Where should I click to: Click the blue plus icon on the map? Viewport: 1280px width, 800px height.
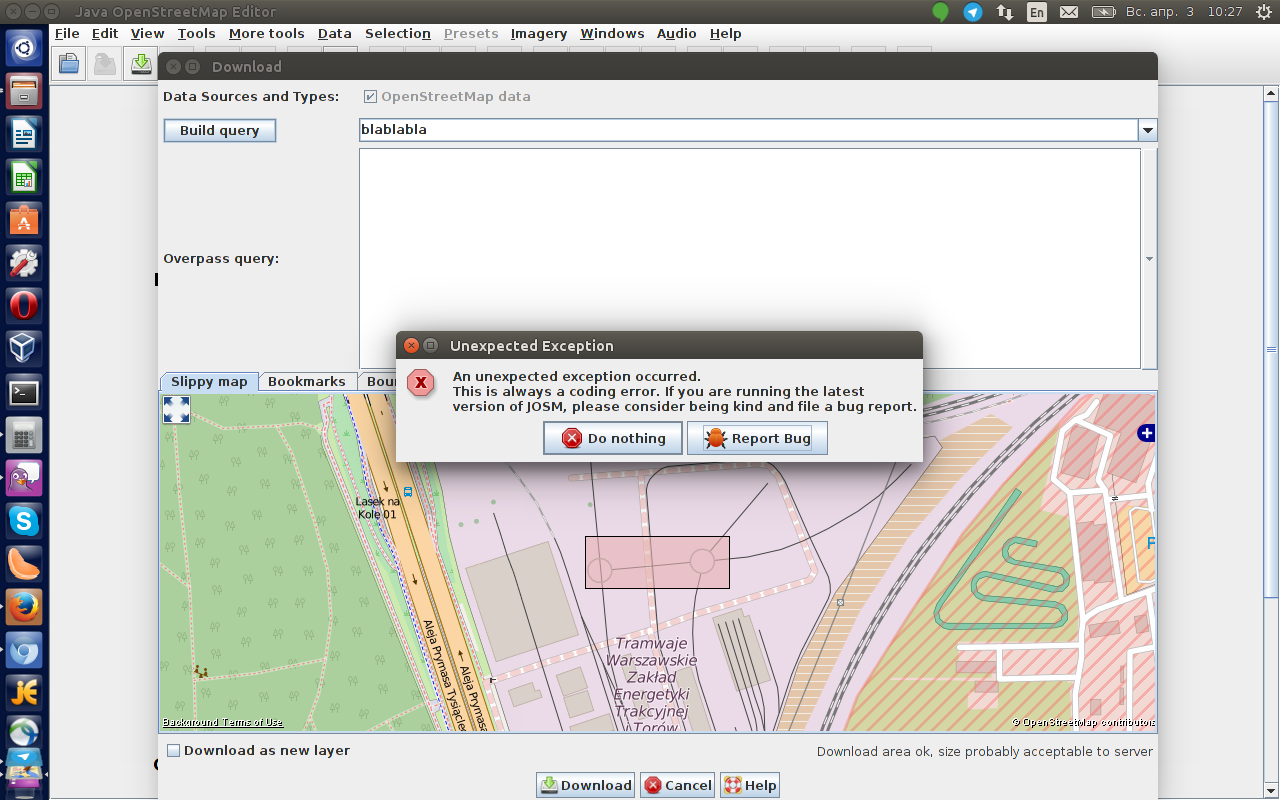[x=1146, y=433]
